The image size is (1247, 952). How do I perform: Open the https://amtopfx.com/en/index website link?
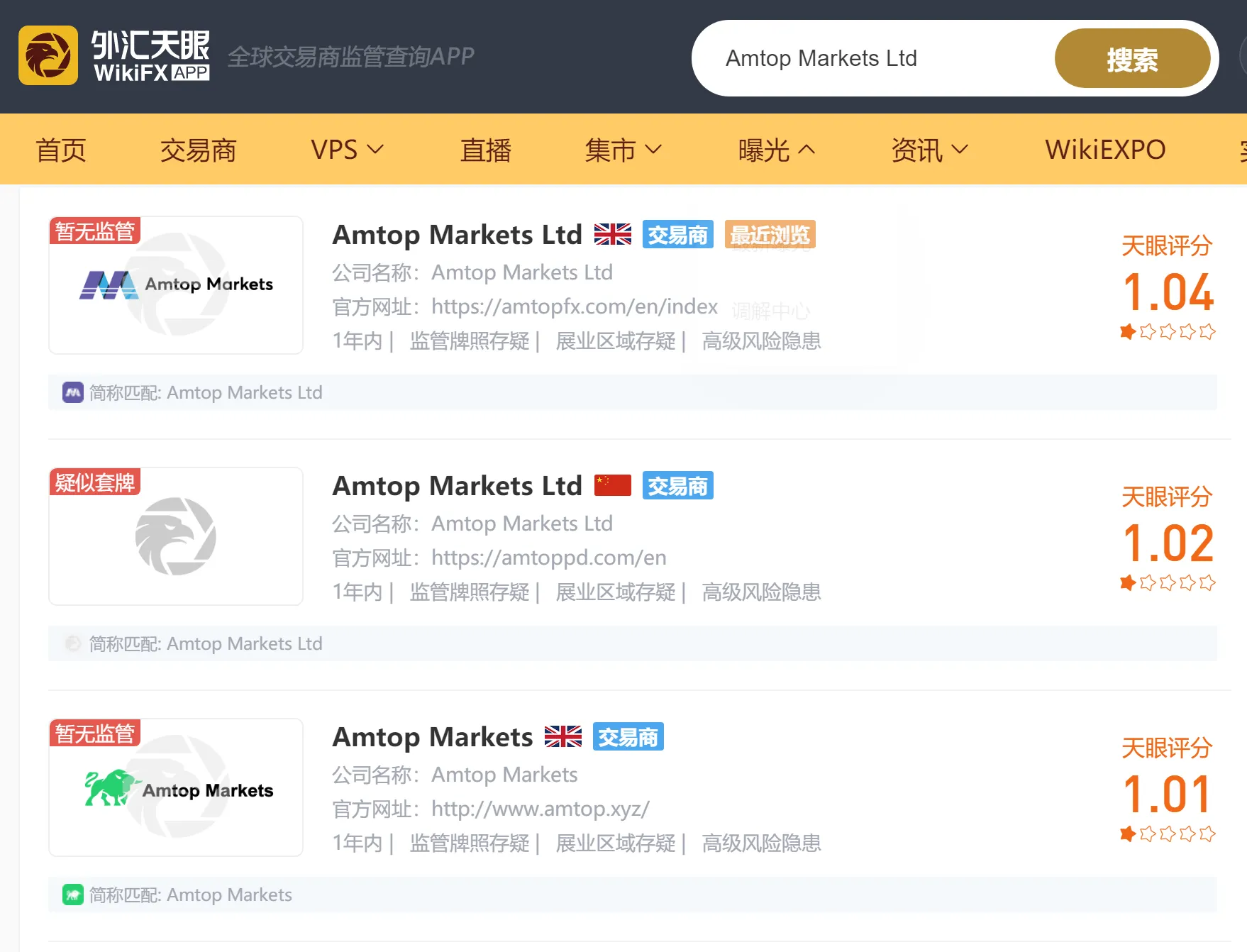(575, 306)
